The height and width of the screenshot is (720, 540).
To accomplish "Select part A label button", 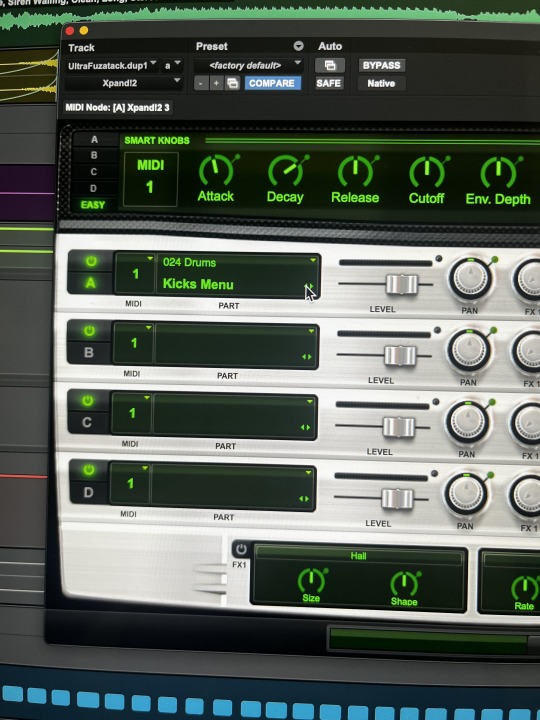I will [x=90, y=282].
